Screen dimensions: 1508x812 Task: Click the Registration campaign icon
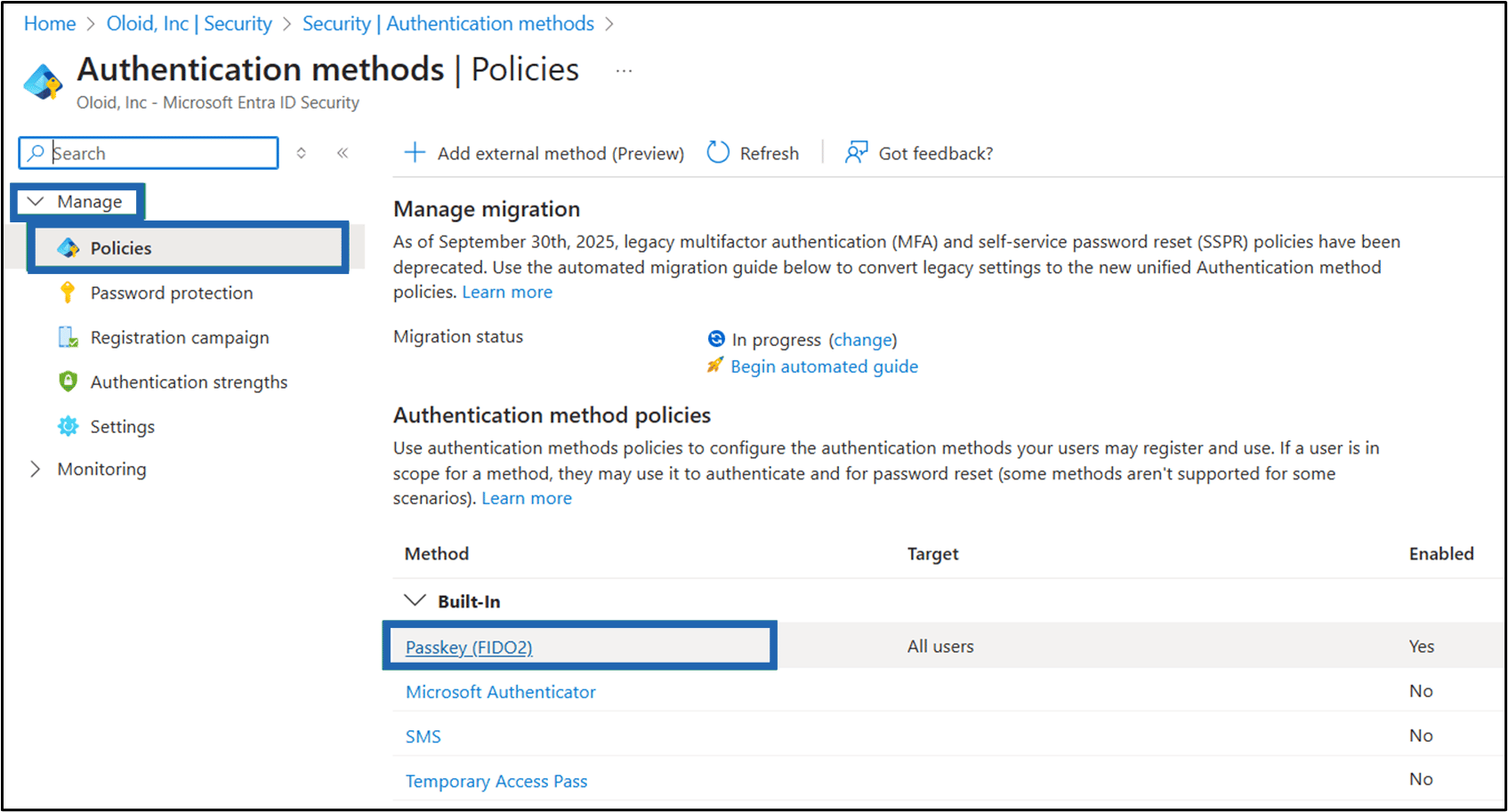click(x=68, y=337)
